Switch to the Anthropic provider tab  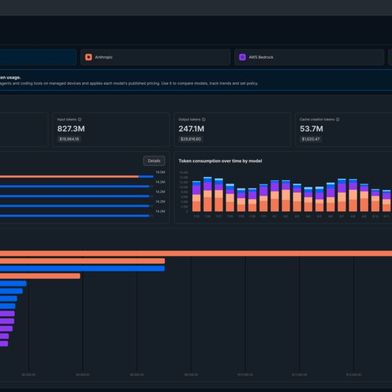155,57
